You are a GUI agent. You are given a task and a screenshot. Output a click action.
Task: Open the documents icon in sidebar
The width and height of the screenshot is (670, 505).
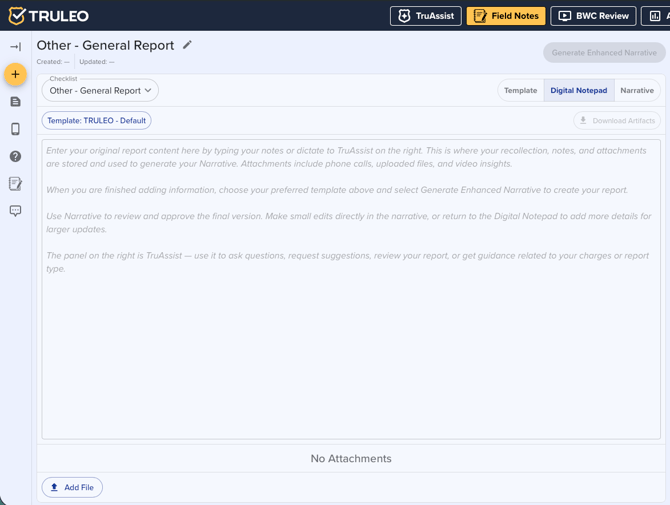coord(15,102)
